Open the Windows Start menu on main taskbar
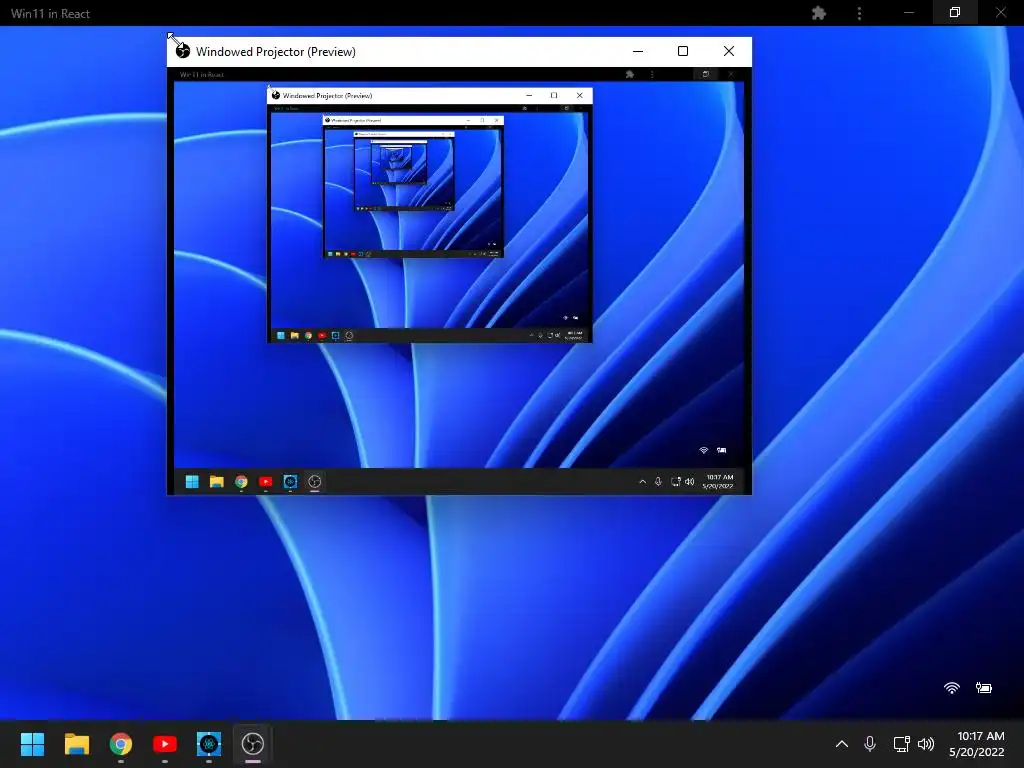 point(32,744)
